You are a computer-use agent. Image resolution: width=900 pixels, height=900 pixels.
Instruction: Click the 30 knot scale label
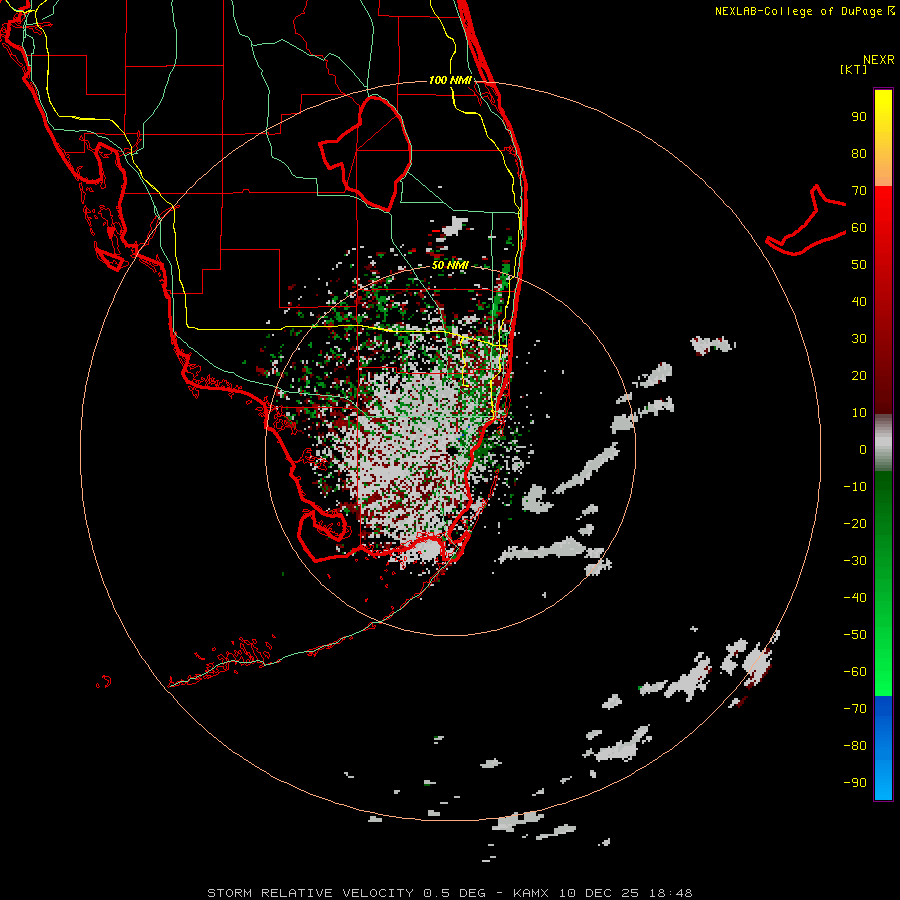coord(859,339)
